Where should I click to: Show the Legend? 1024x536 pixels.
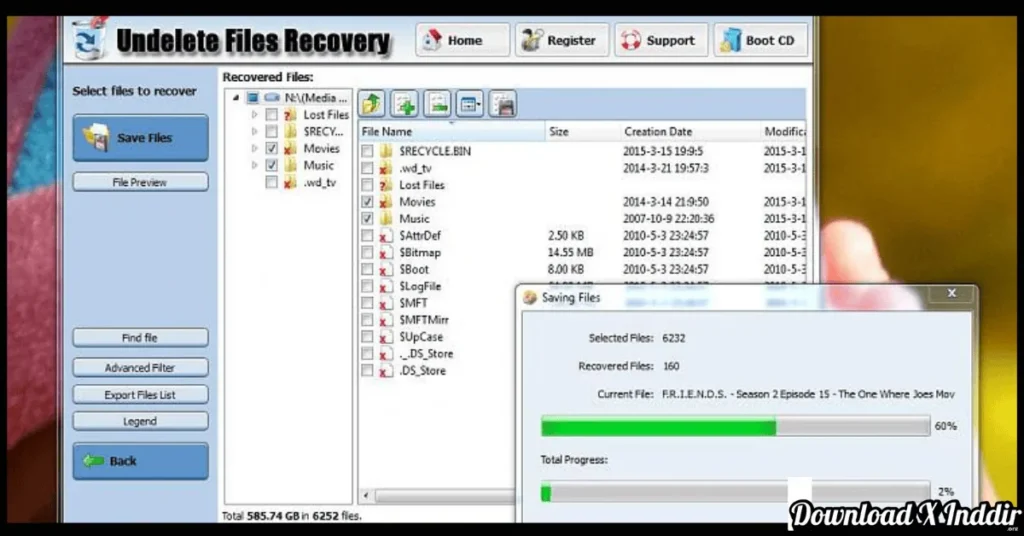click(140, 421)
